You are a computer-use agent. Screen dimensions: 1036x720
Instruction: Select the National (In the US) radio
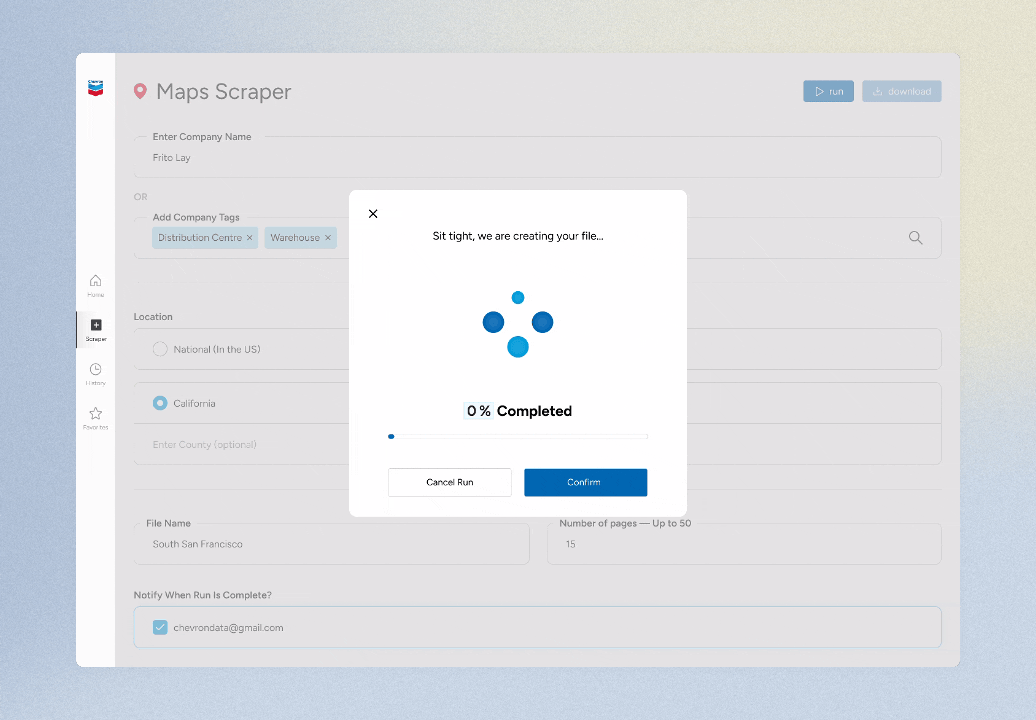[160, 349]
